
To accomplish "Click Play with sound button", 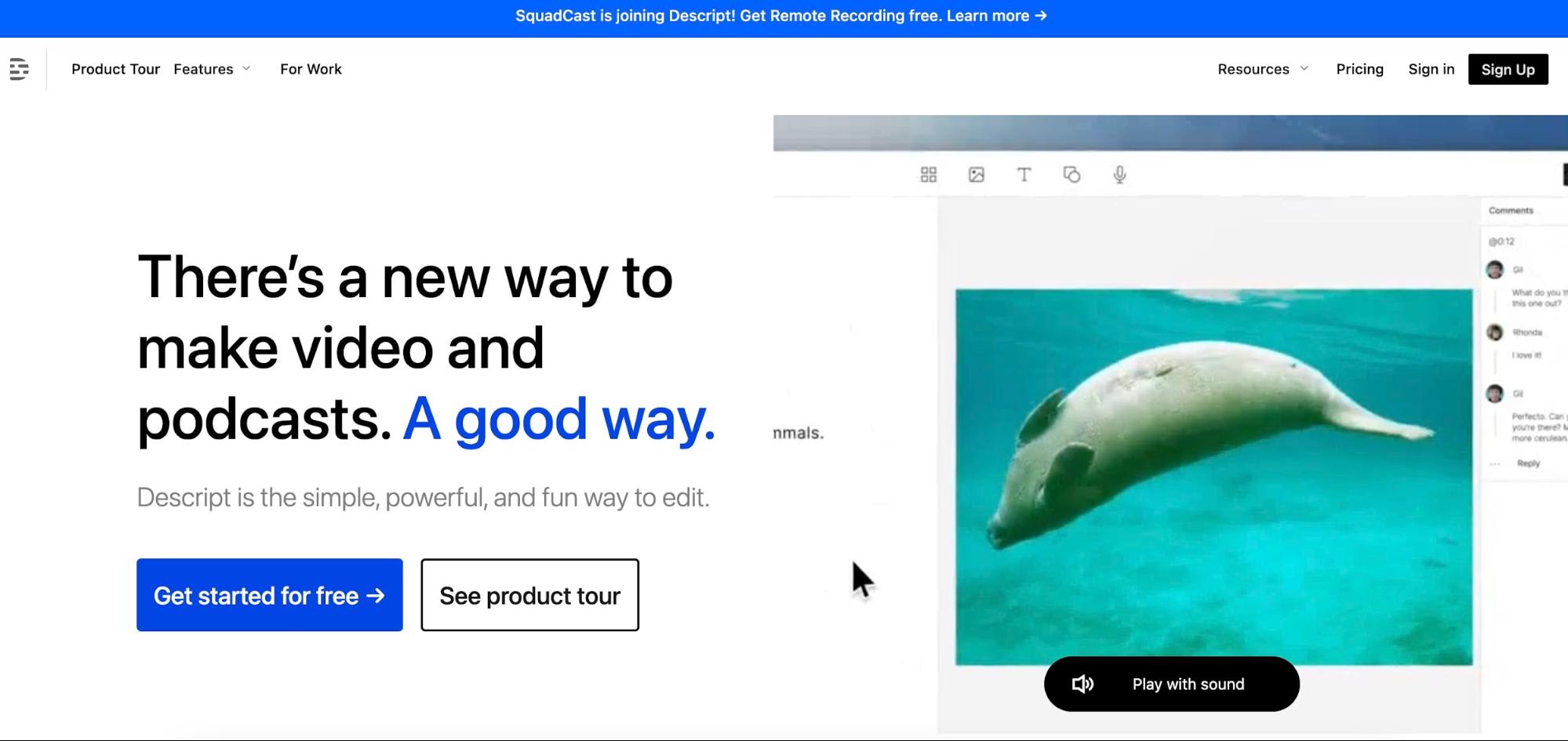I will (1171, 684).
